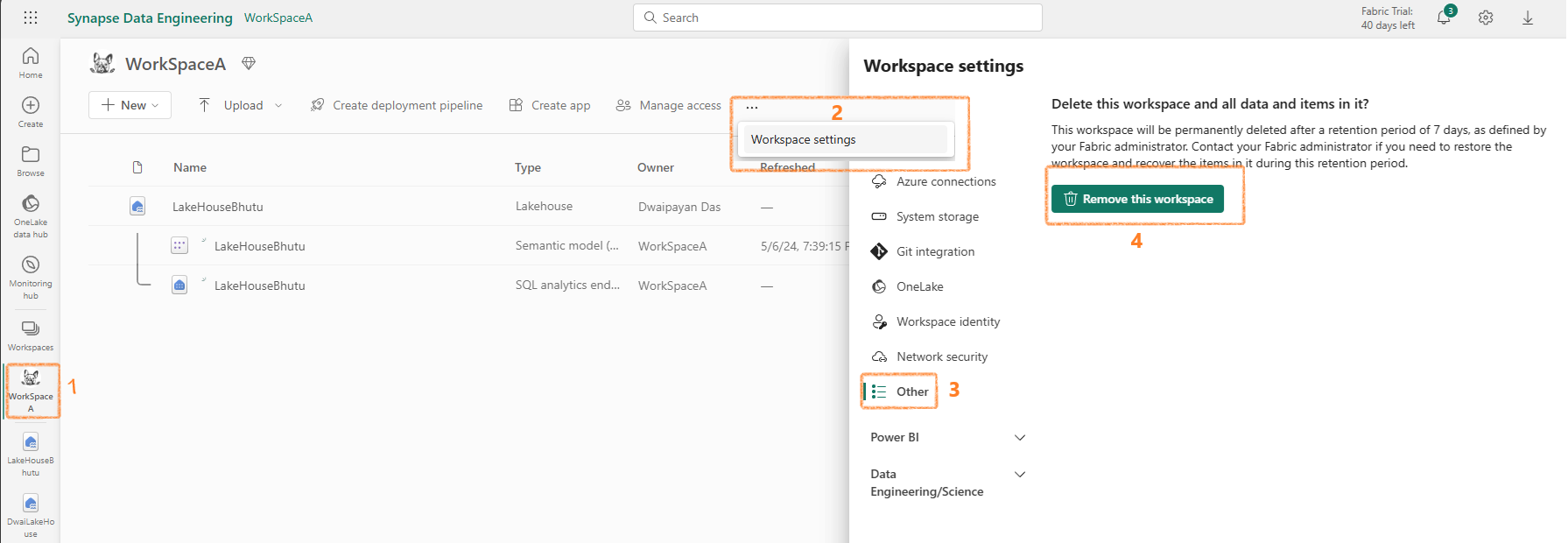Open Browse in the left sidebar
This screenshot has width=1568, height=543.
click(x=31, y=161)
